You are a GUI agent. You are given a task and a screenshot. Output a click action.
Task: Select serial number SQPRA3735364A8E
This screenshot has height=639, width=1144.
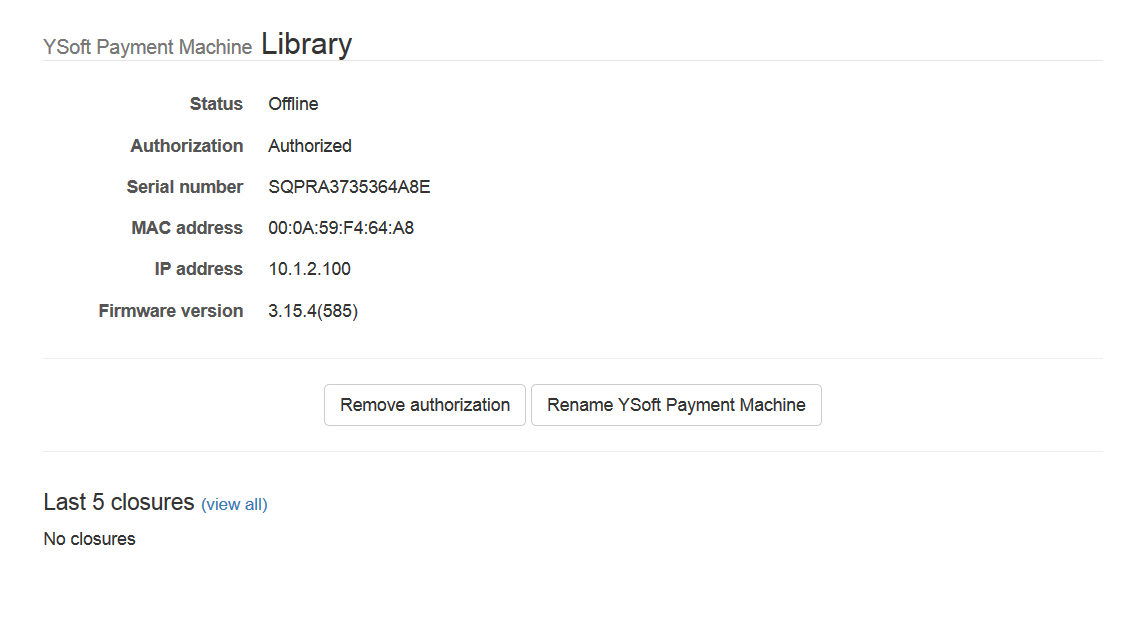point(349,187)
